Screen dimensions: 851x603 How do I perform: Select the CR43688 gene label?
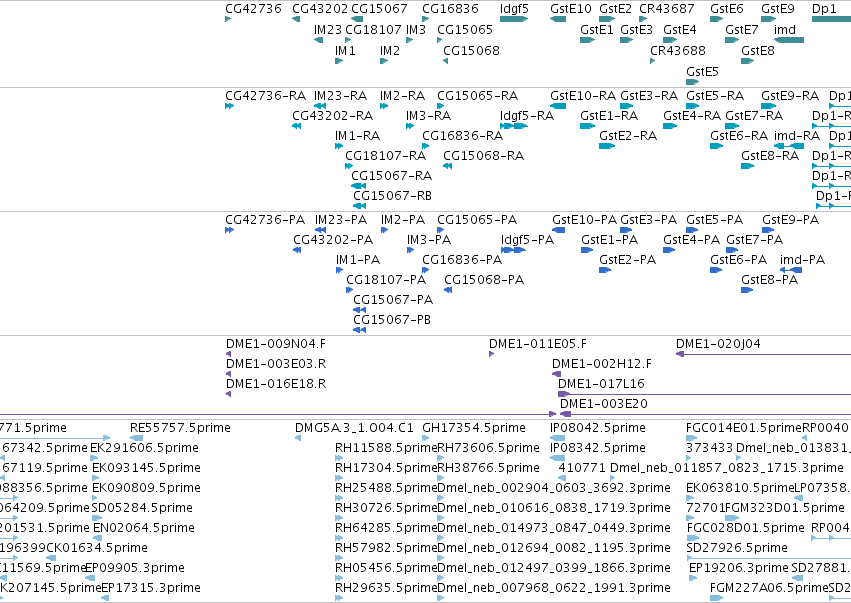tap(678, 50)
